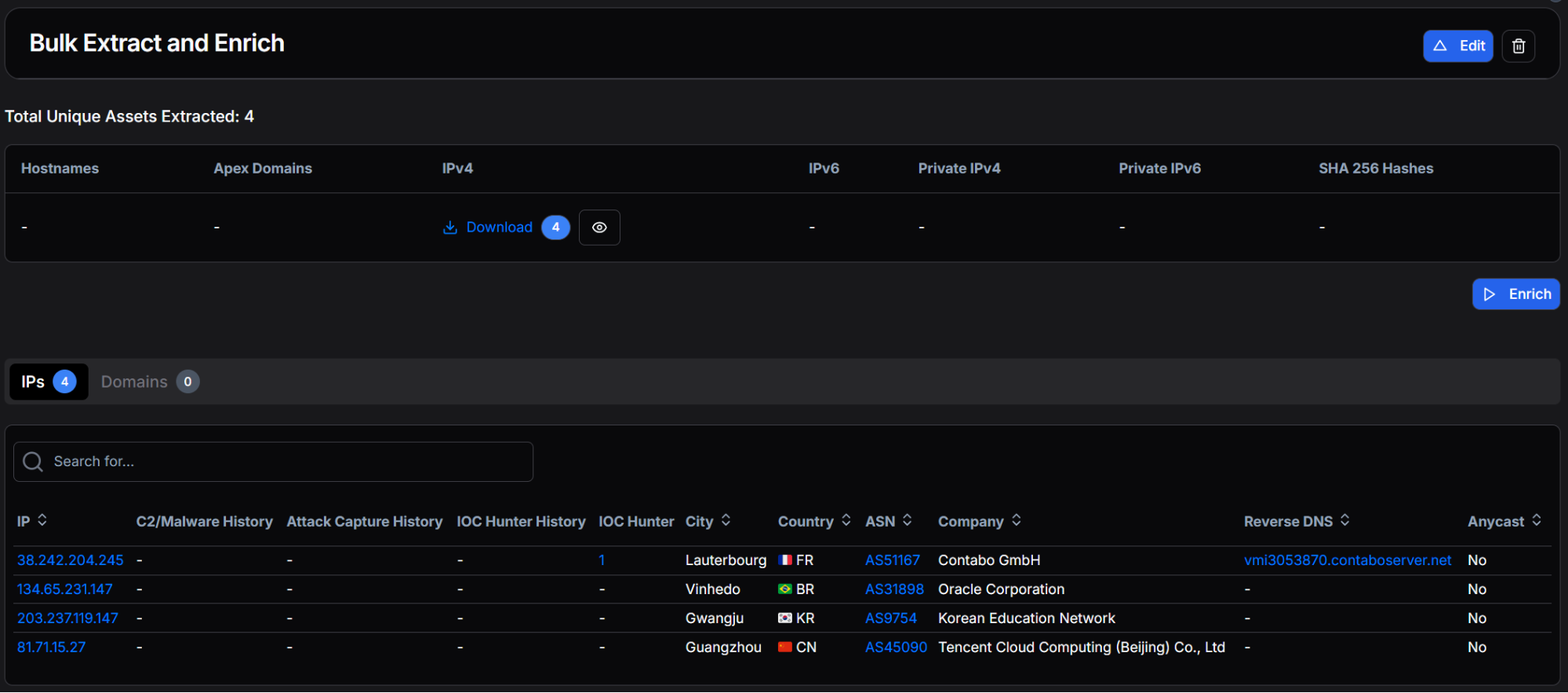The image size is (1568, 693).
Task: Run enrichment with the Enrich button
Action: pos(1515,294)
